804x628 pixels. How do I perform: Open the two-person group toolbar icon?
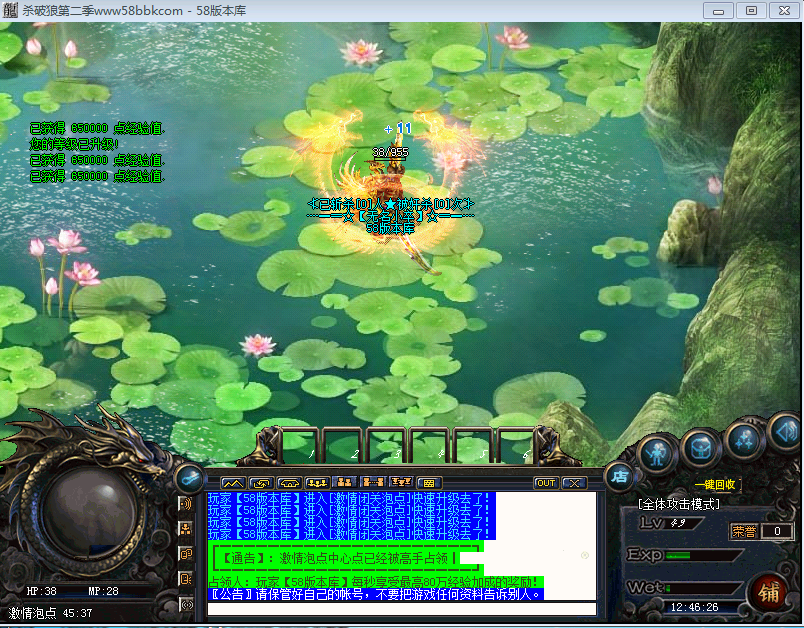(345, 483)
